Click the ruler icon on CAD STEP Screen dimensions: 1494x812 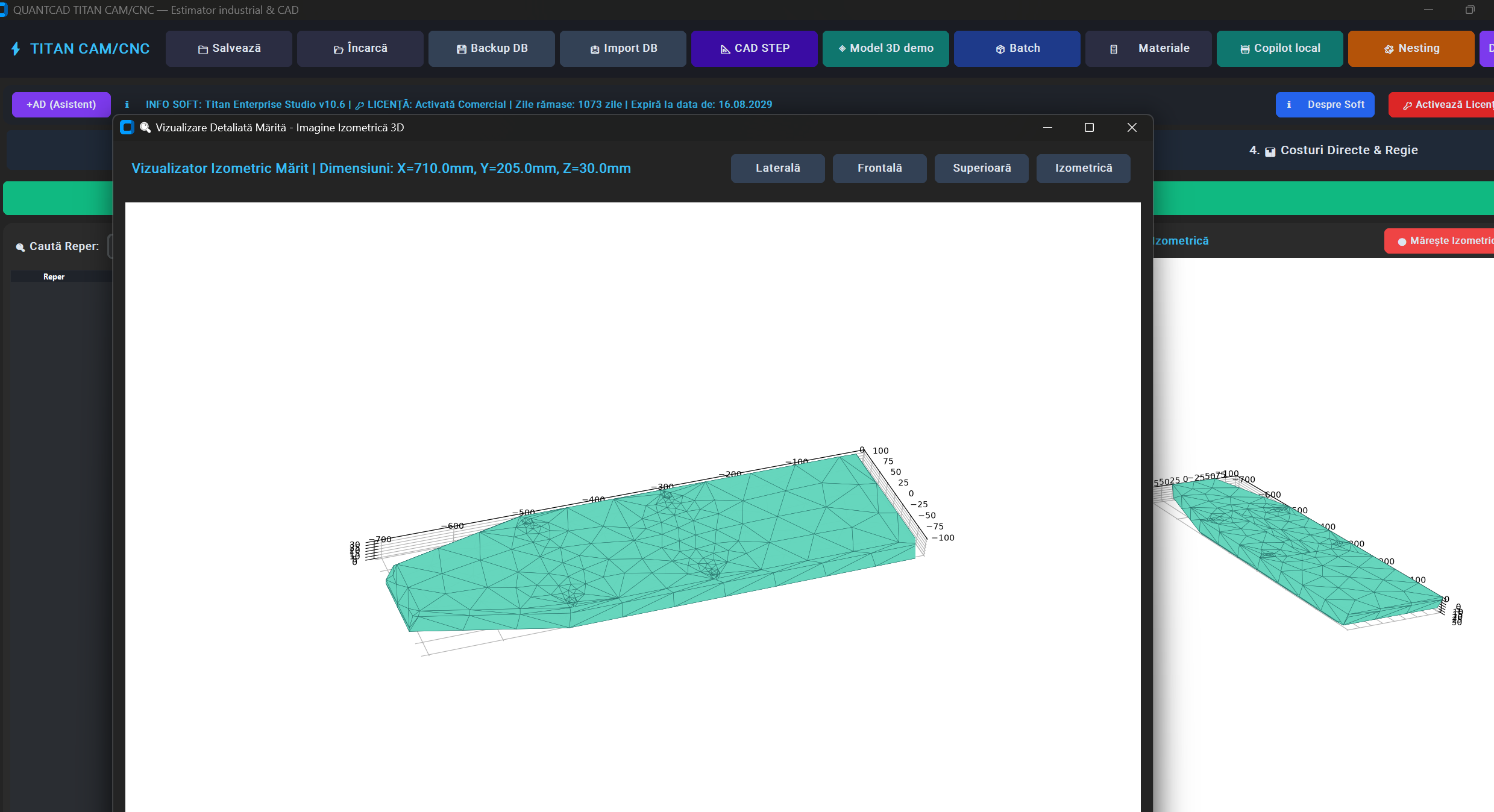coord(725,49)
